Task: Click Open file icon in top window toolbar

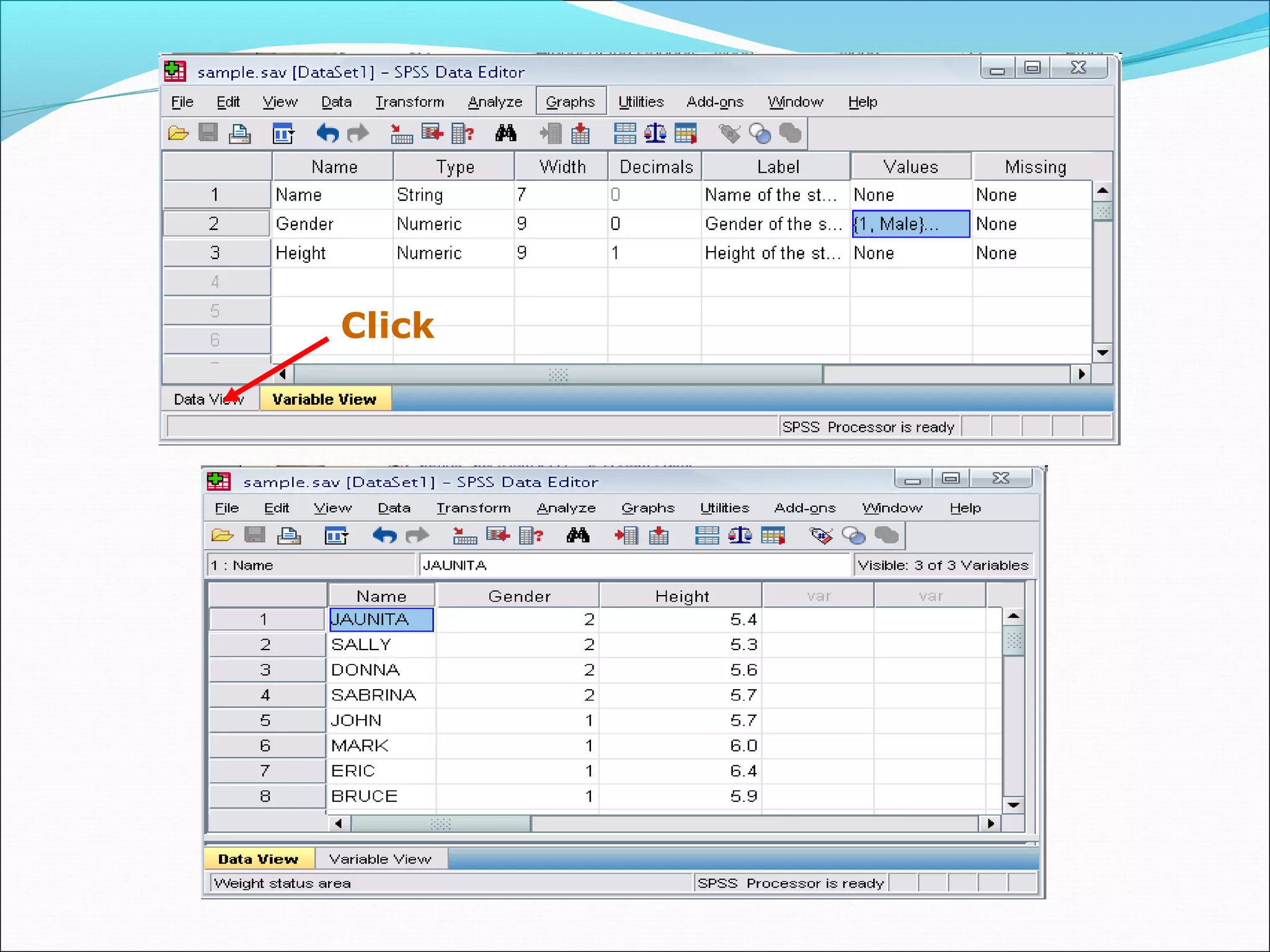Action: tap(178, 133)
